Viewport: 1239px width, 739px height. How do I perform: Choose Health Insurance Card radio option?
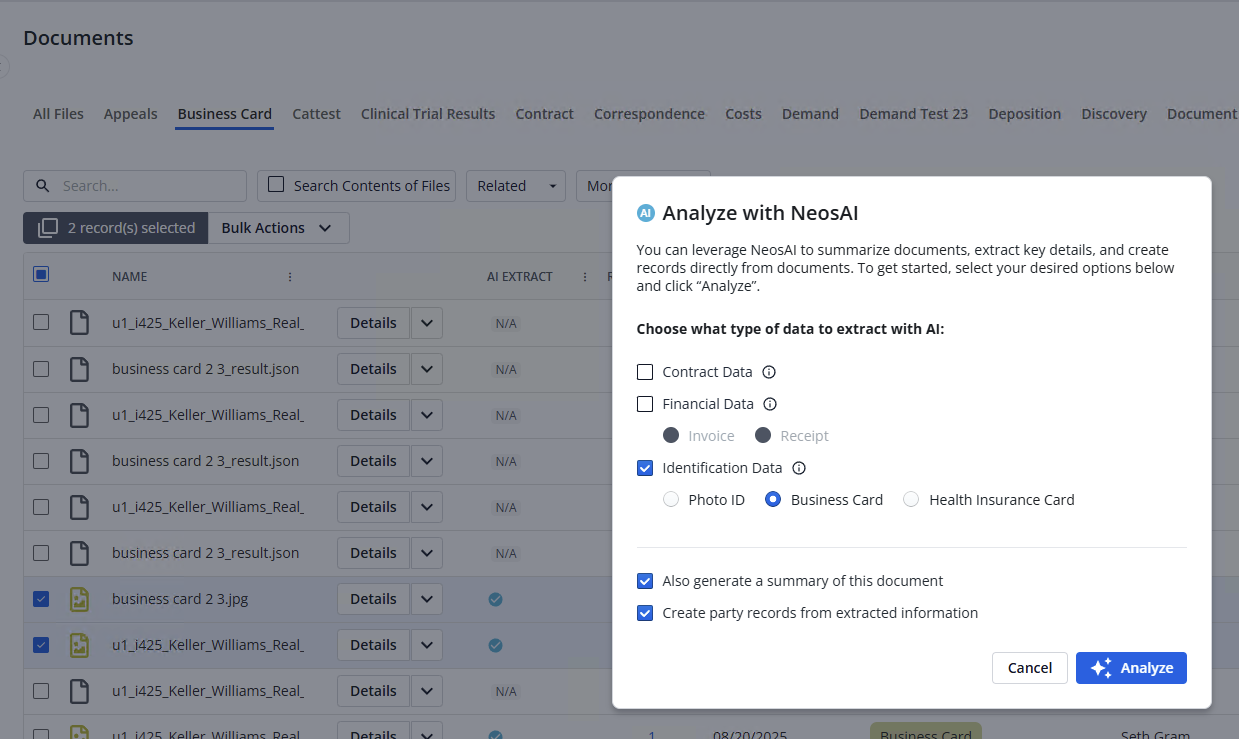click(911, 500)
